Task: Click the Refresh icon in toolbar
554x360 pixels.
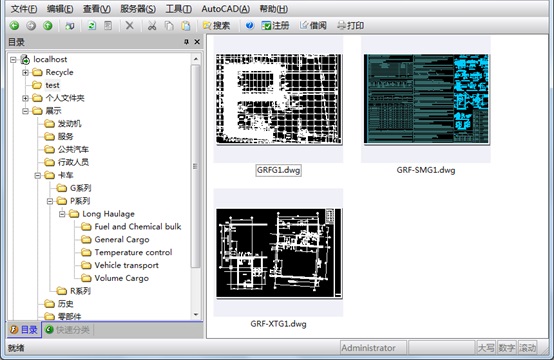Action: [x=92, y=25]
